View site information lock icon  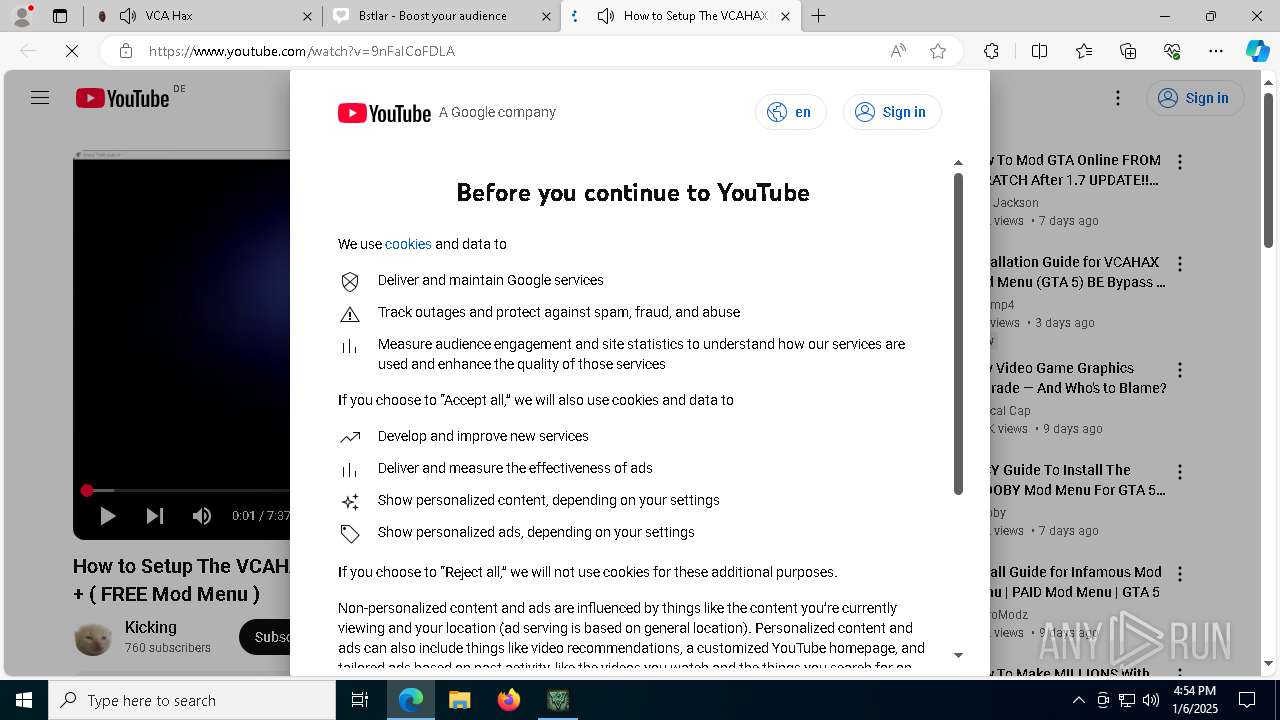[x=125, y=51]
